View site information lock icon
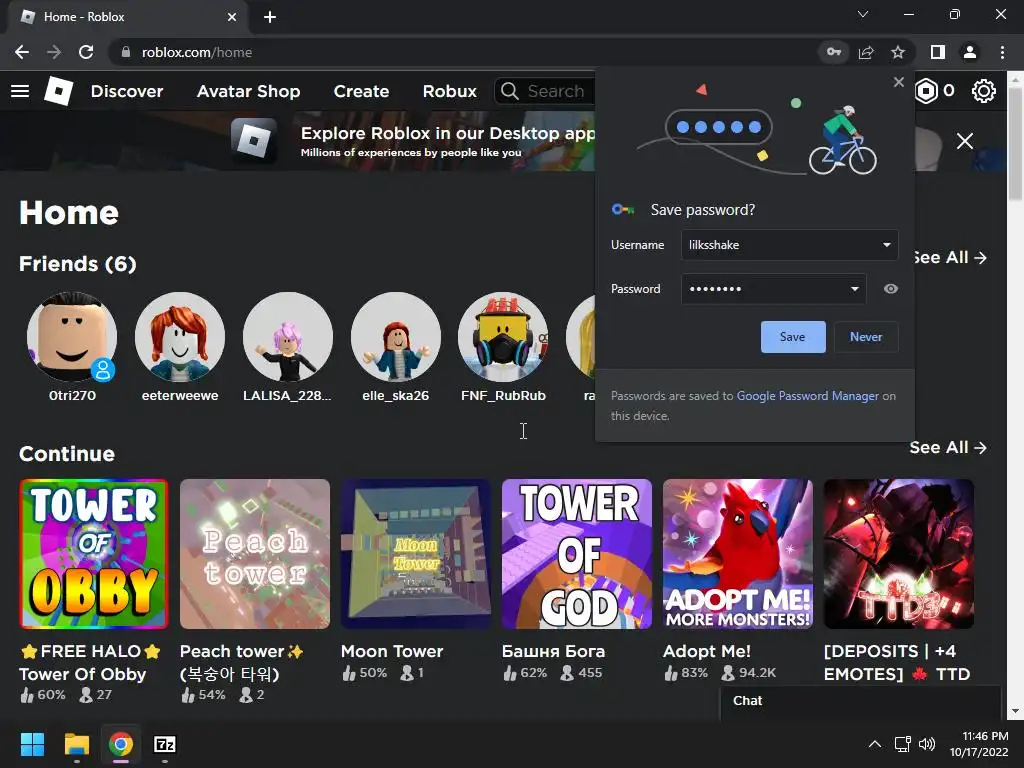Image resolution: width=1024 pixels, height=768 pixels. click(126, 52)
